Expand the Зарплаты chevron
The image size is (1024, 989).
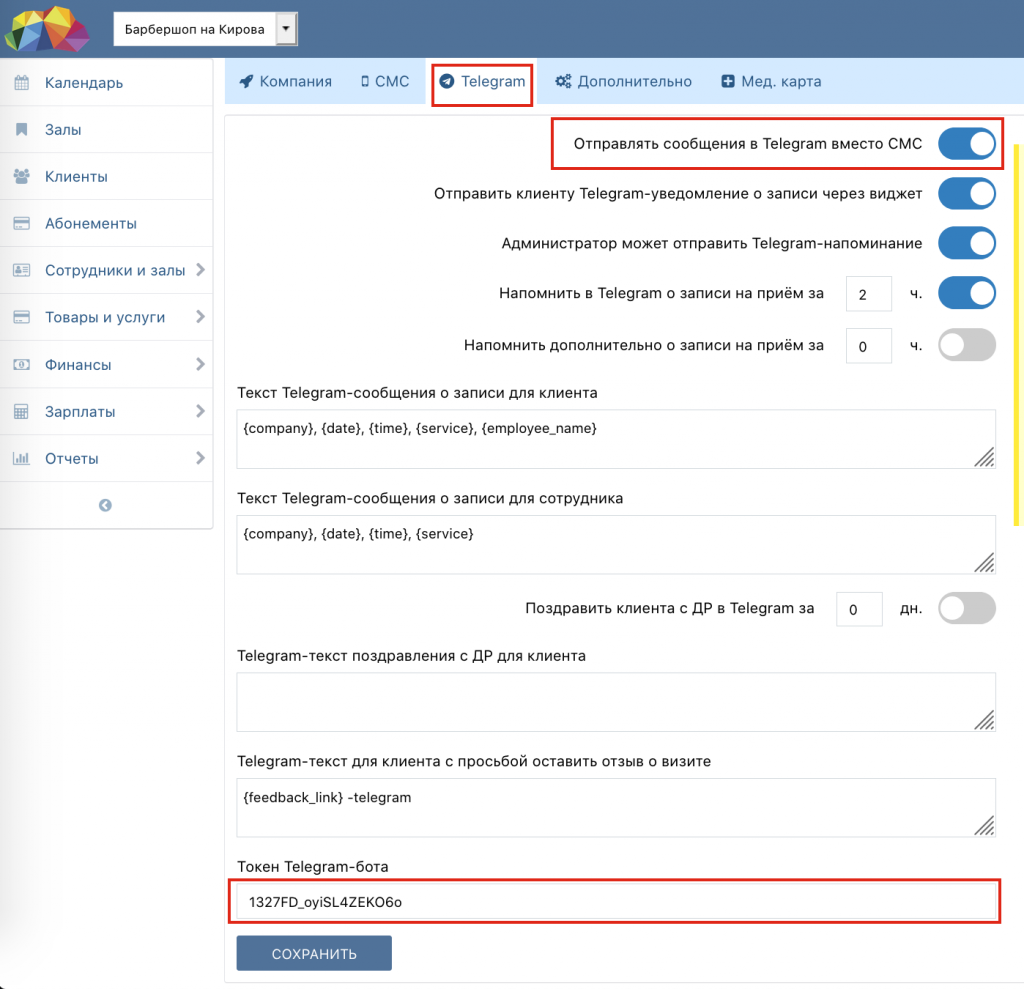coord(200,412)
